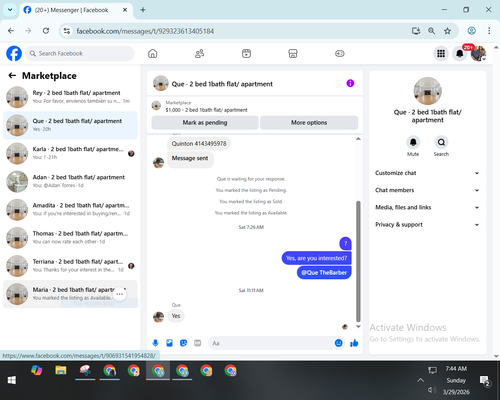Mute this conversation using the bell icon
This screenshot has width=500, height=400.
[x=413, y=142]
